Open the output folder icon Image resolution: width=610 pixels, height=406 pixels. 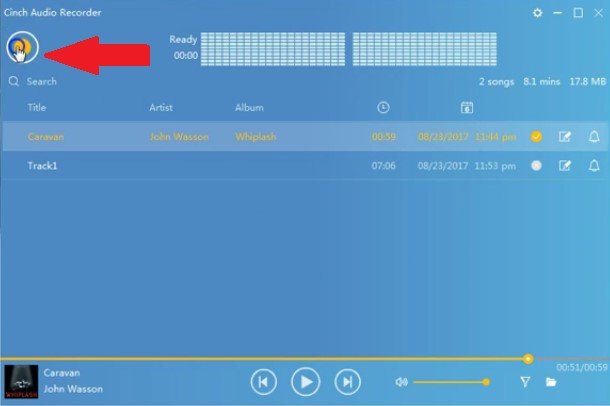point(551,382)
